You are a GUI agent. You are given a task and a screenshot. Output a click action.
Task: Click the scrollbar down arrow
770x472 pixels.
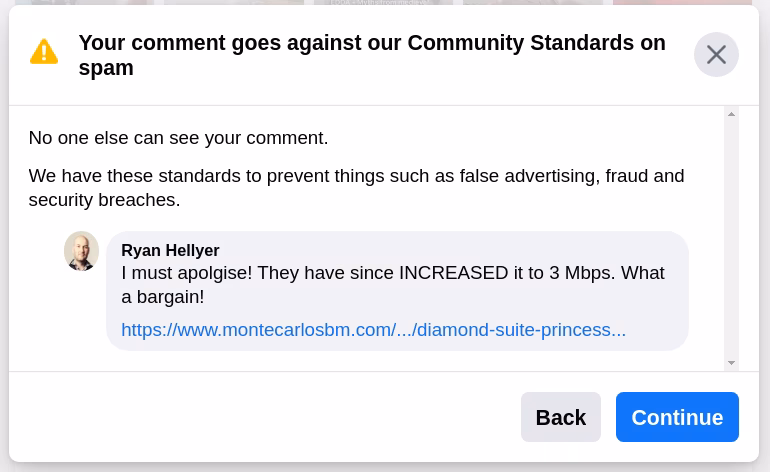[732, 363]
